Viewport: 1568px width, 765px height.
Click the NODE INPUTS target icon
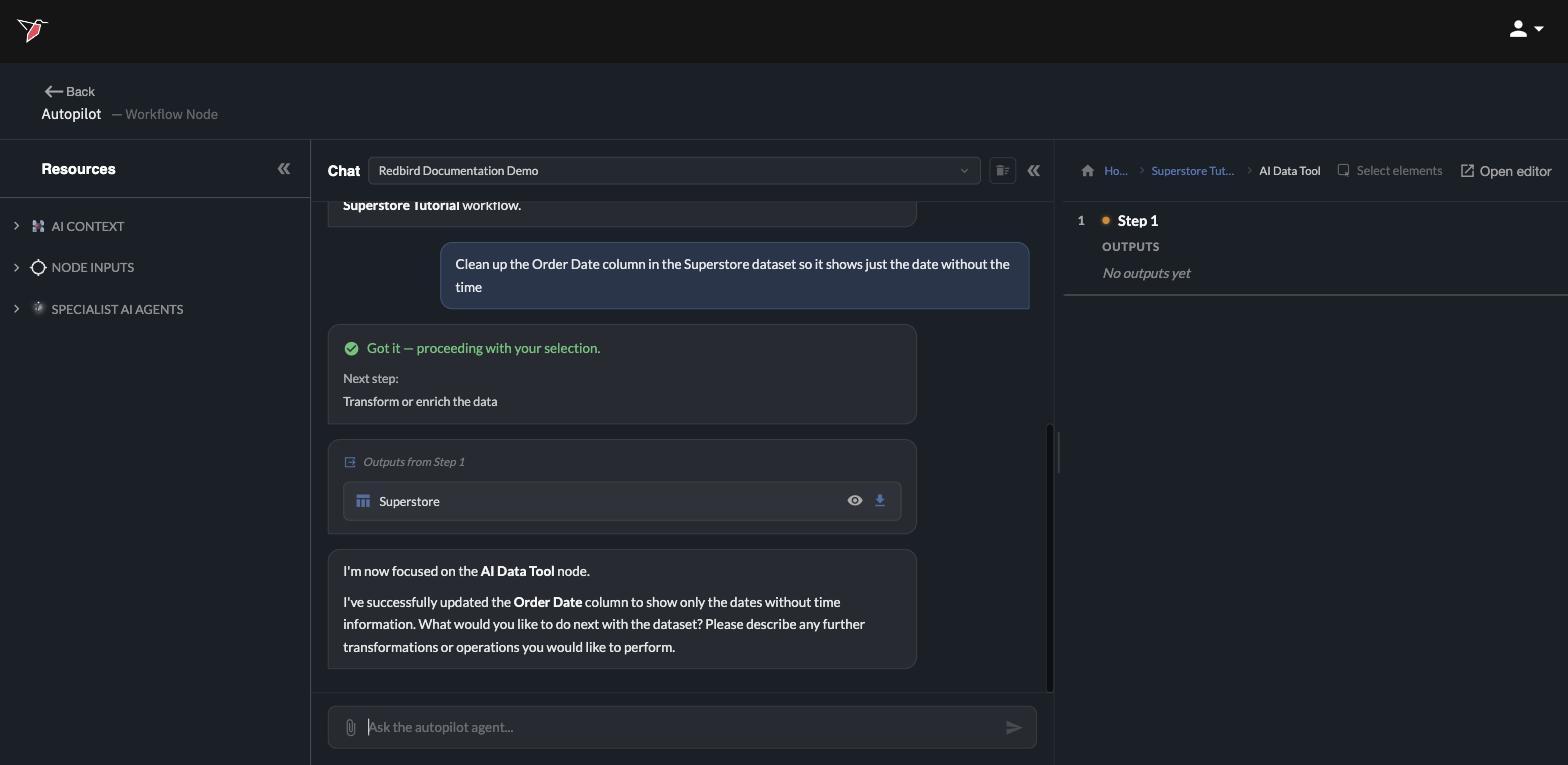[38, 267]
